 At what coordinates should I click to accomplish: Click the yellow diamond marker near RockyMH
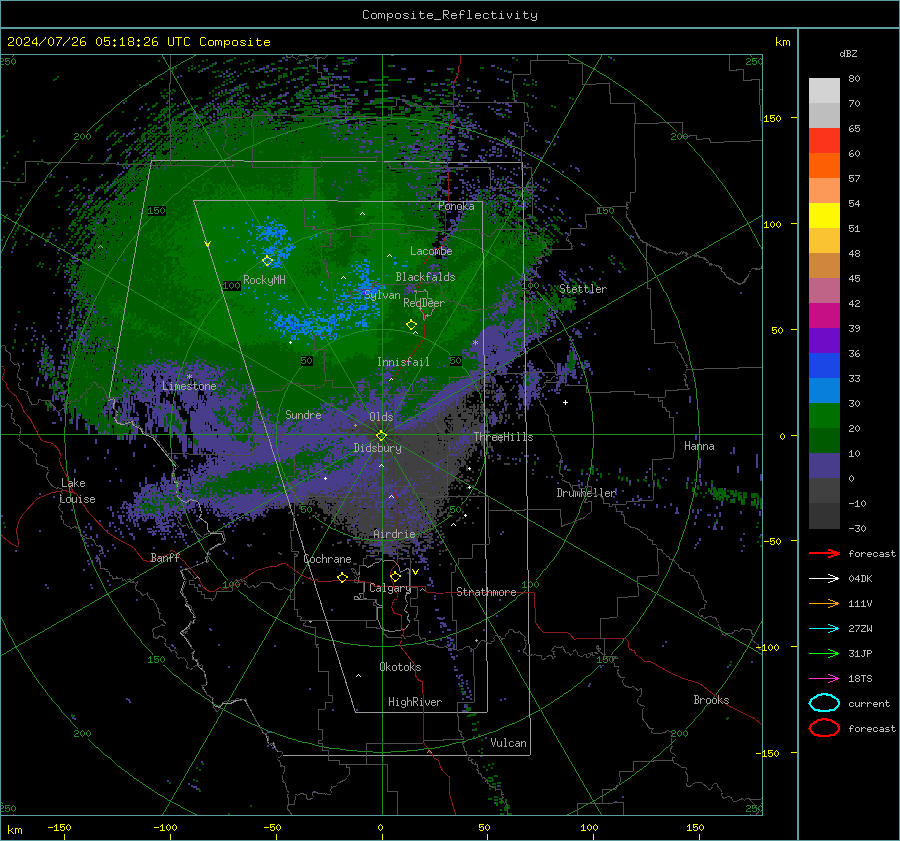click(267, 261)
